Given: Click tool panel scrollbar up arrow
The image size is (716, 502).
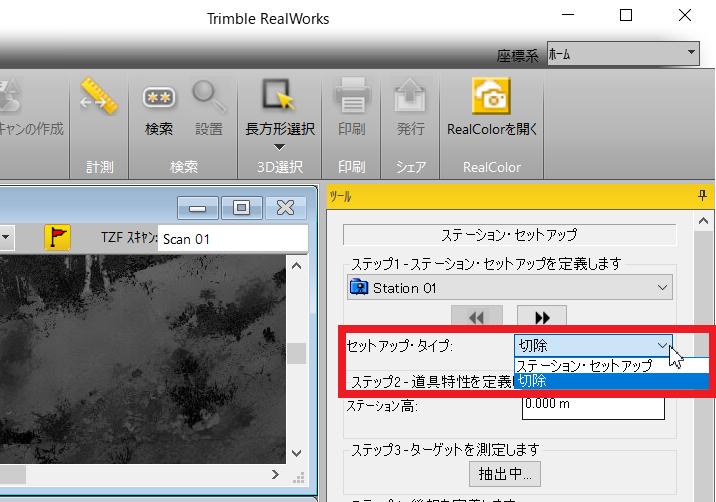Looking at the screenshot, I should click(x=703, y=221).
